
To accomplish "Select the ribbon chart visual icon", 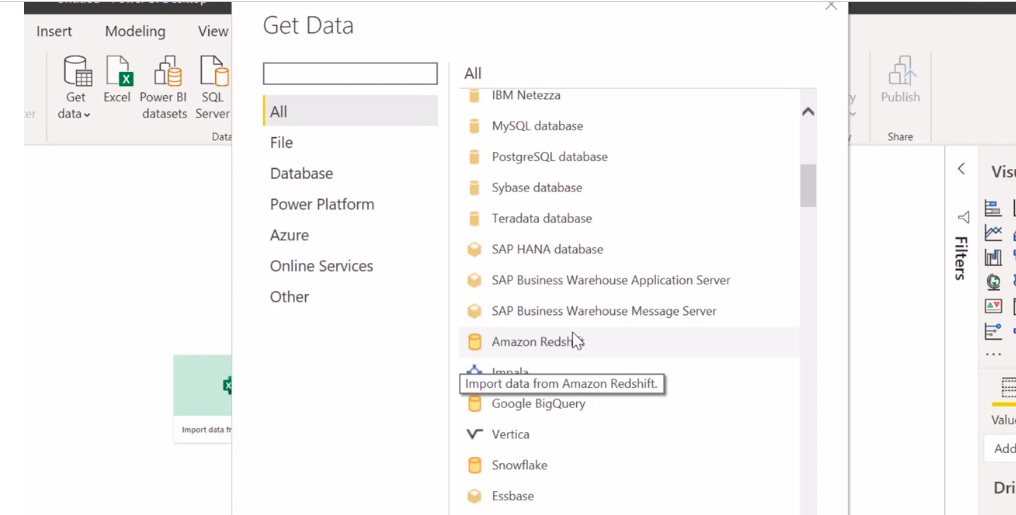I will point(993,257).
